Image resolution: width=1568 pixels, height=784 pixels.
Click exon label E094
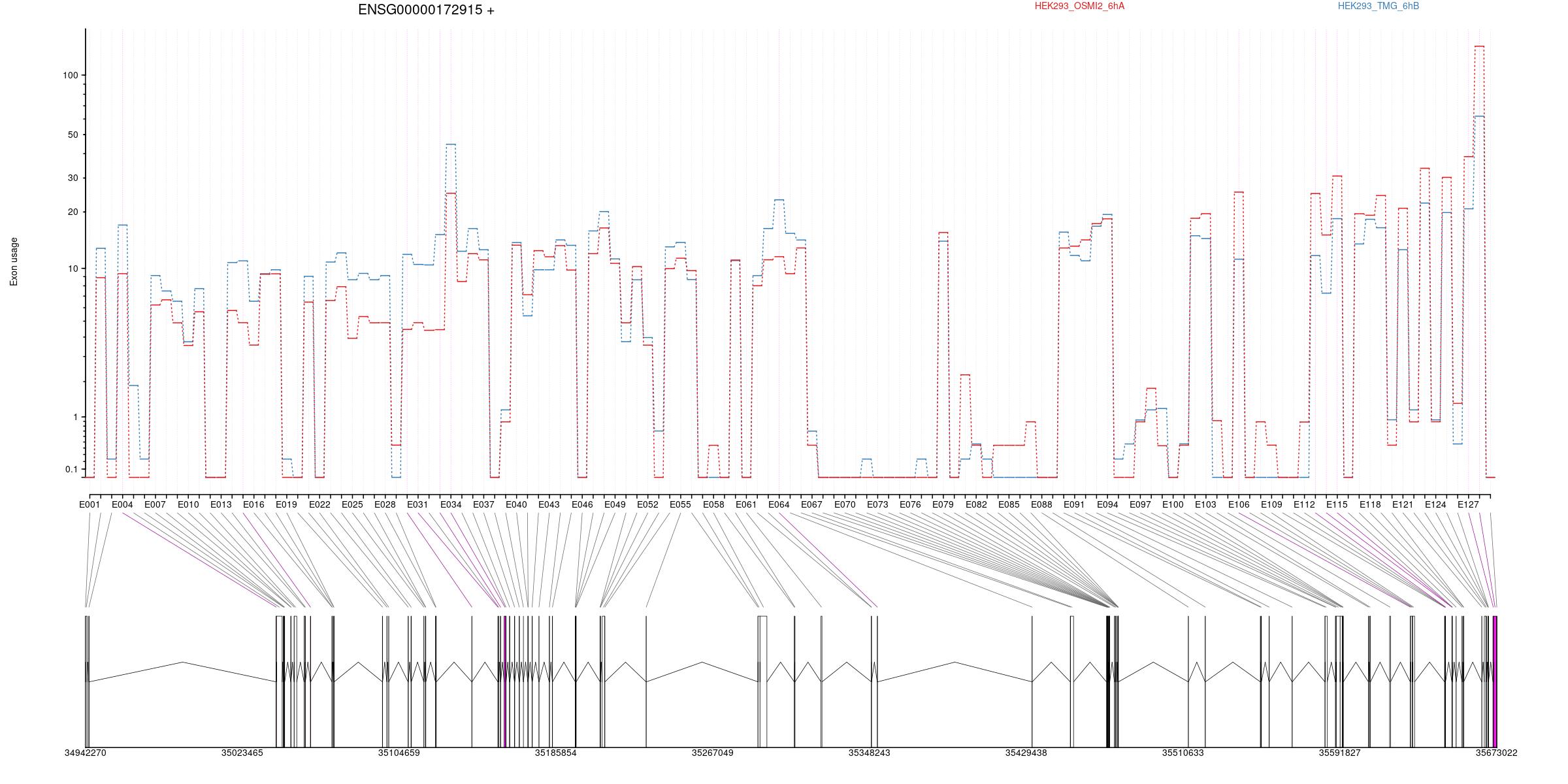pos(1107,504)
